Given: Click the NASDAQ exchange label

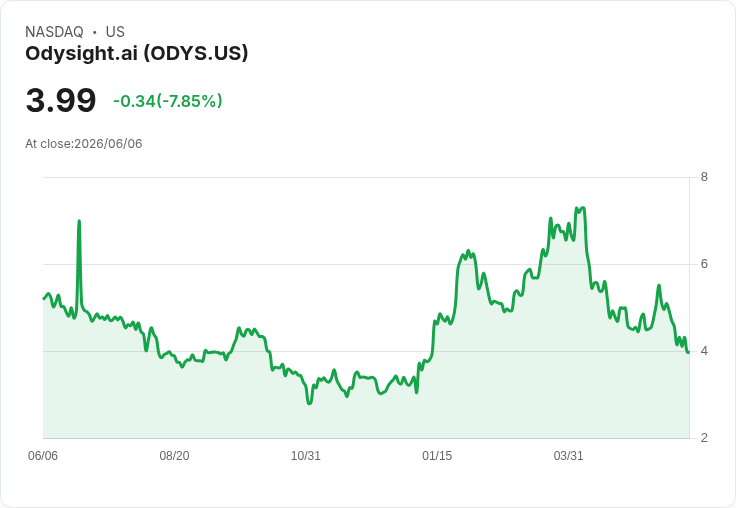Looking at the screenshot, I should point(54,32).
